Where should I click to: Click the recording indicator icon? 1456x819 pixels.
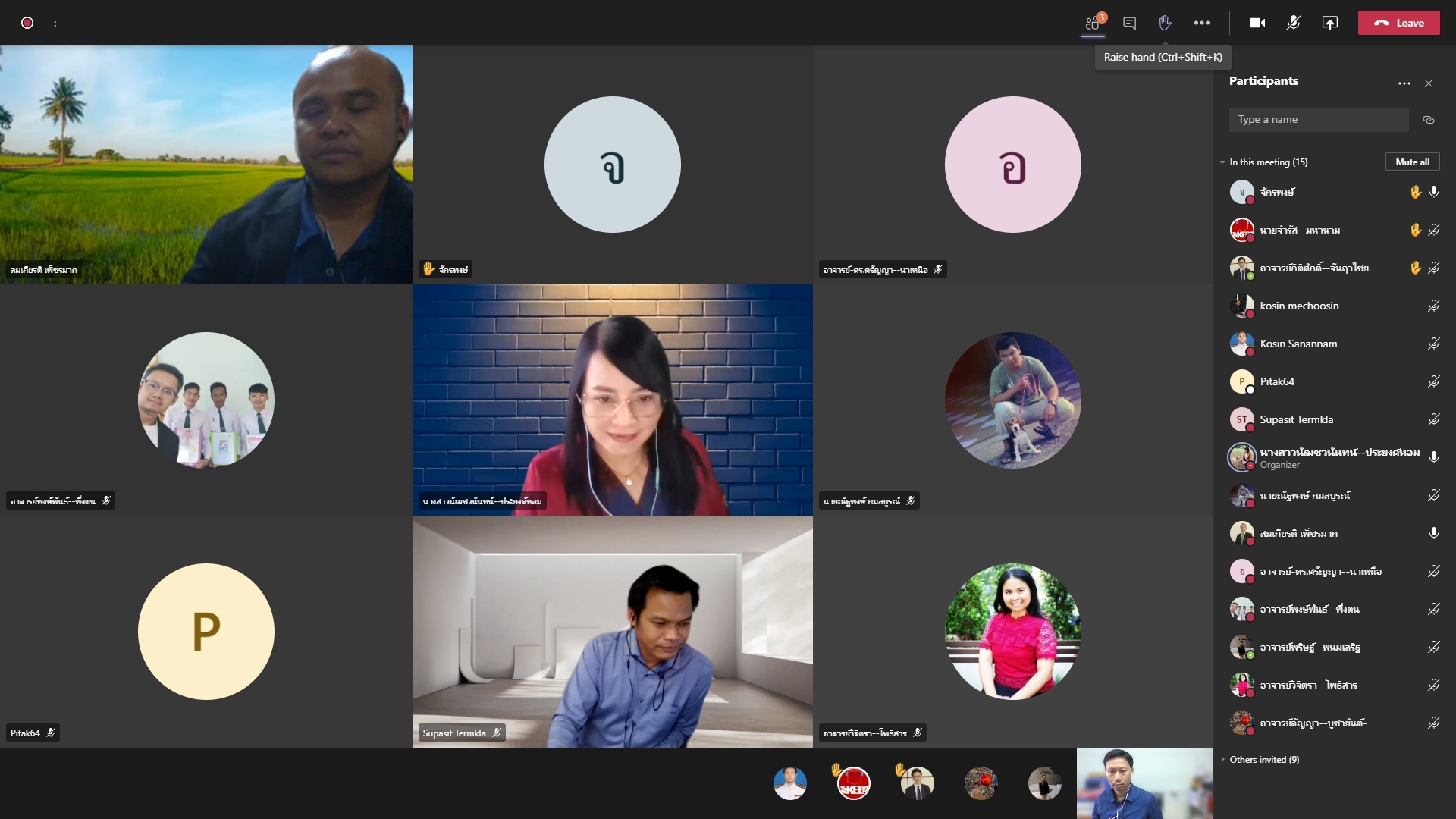pyautogui.click(x=27, y=23)
